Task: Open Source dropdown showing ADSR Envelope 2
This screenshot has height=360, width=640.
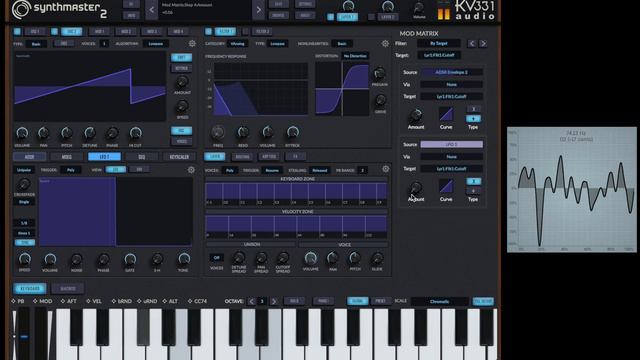Action: (x=451, y=72)
